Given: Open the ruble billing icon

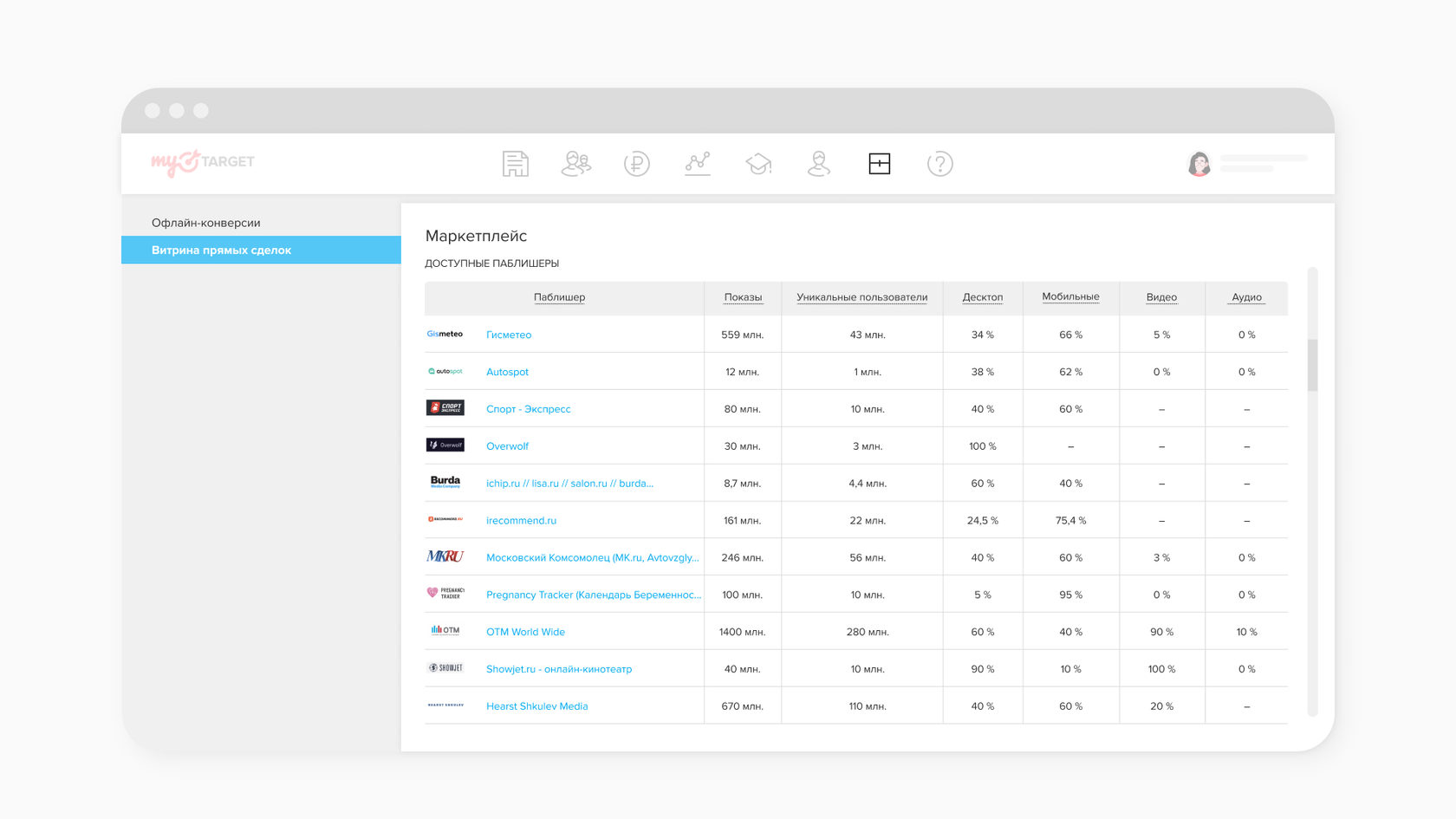Looking at the screenshot, I should [637, 164].
